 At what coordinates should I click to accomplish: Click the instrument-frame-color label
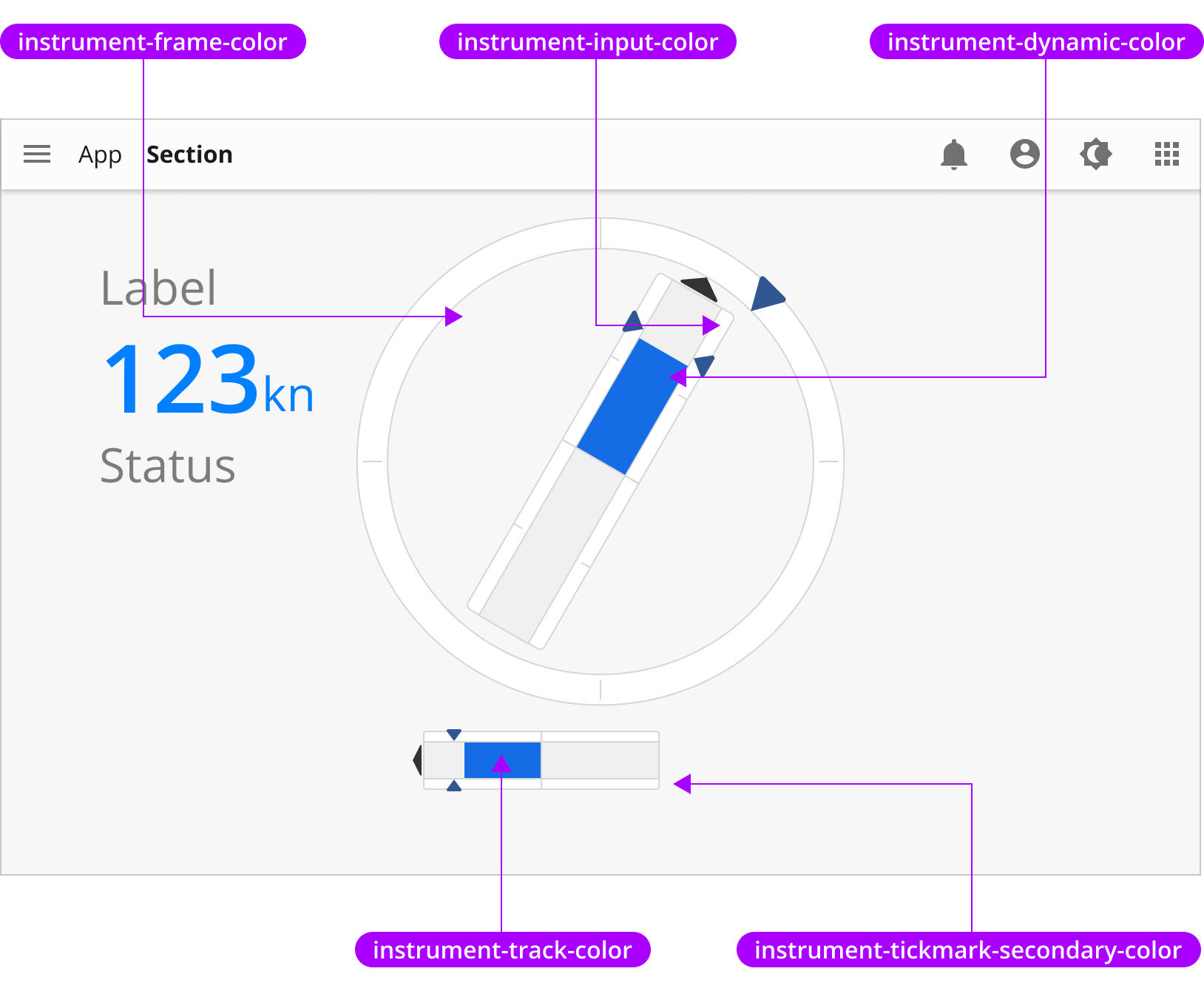(152, 41)
